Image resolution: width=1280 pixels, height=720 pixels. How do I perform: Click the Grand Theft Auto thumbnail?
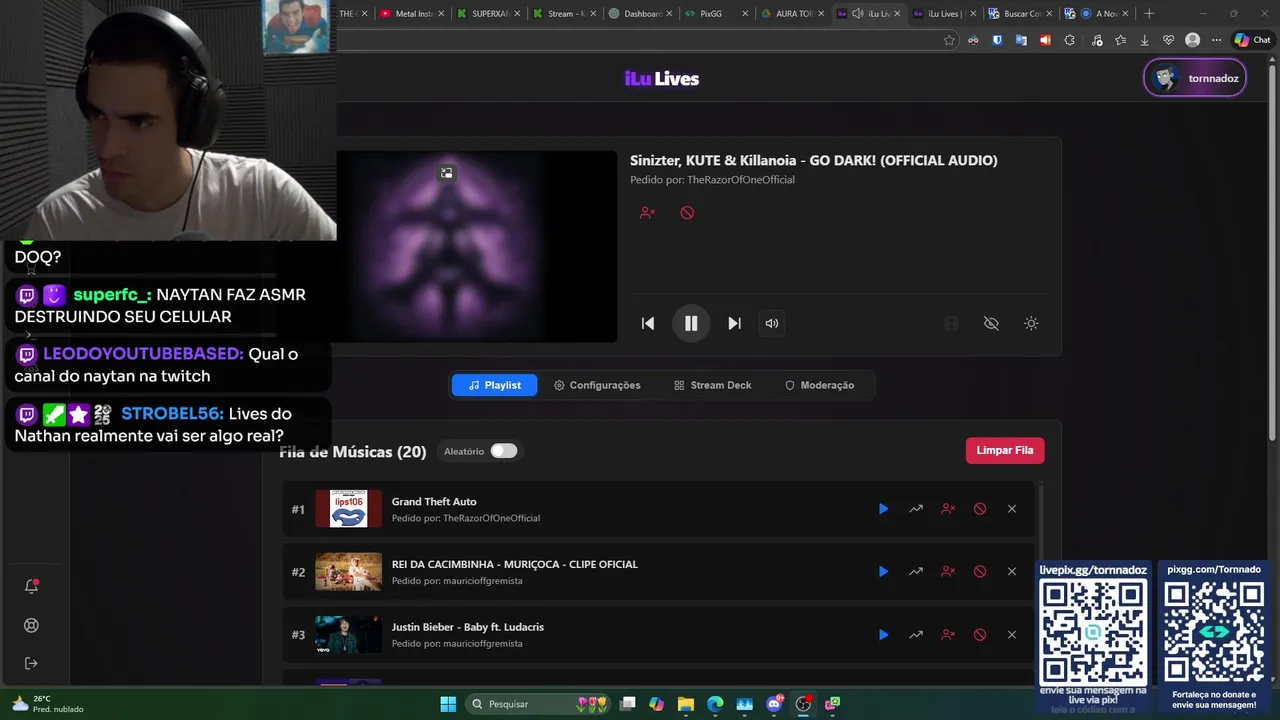pos(348,509)
